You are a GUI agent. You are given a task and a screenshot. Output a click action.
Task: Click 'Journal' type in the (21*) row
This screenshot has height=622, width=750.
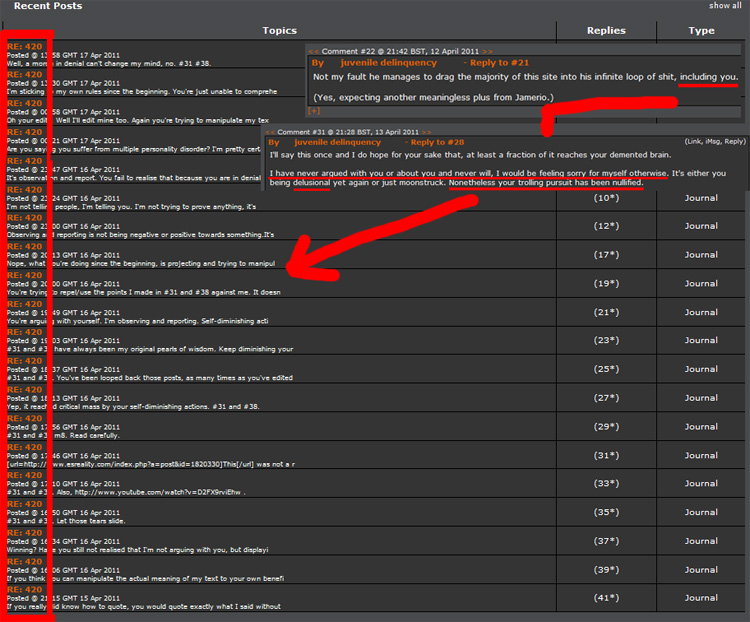pos(701,312)
